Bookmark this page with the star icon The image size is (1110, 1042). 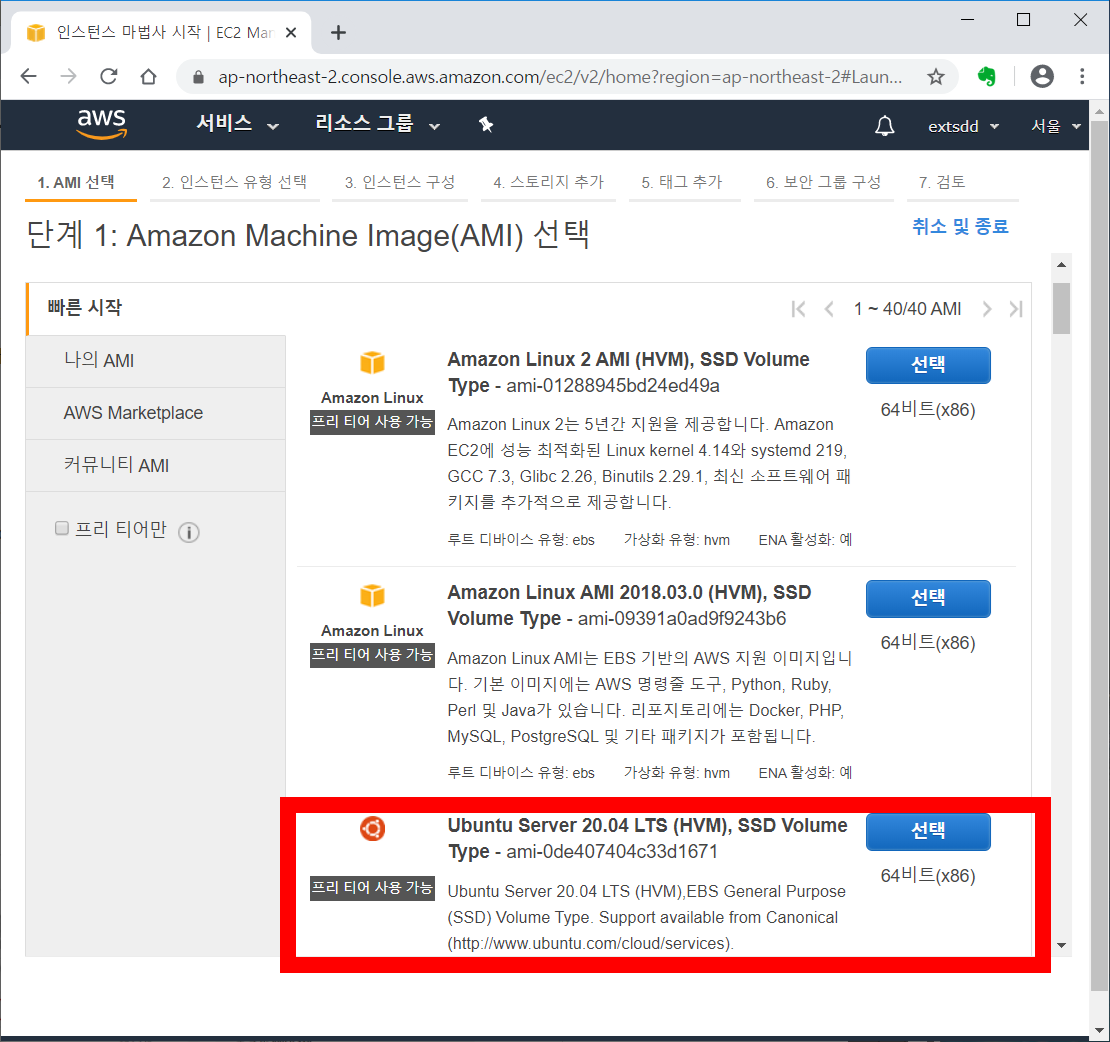click(936, 76)
